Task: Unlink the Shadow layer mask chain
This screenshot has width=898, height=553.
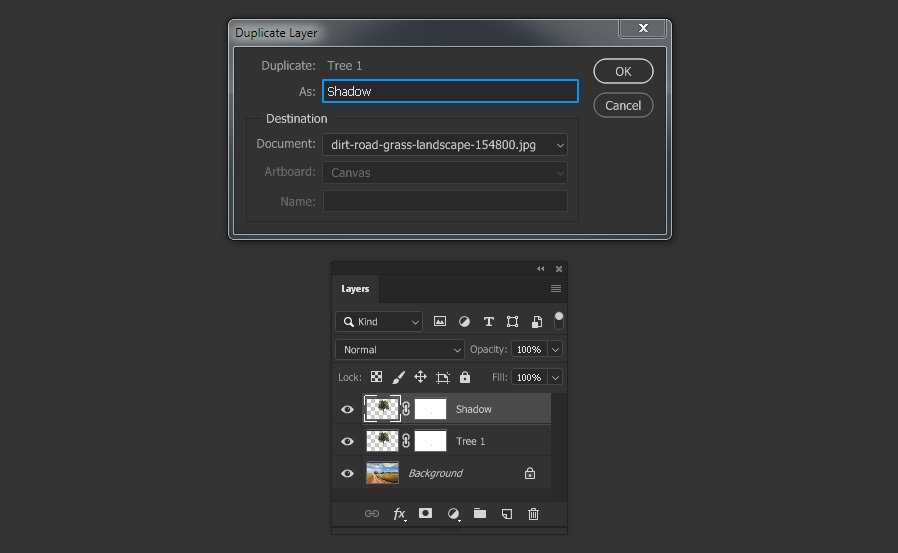Action: click(x=406, y=409)
